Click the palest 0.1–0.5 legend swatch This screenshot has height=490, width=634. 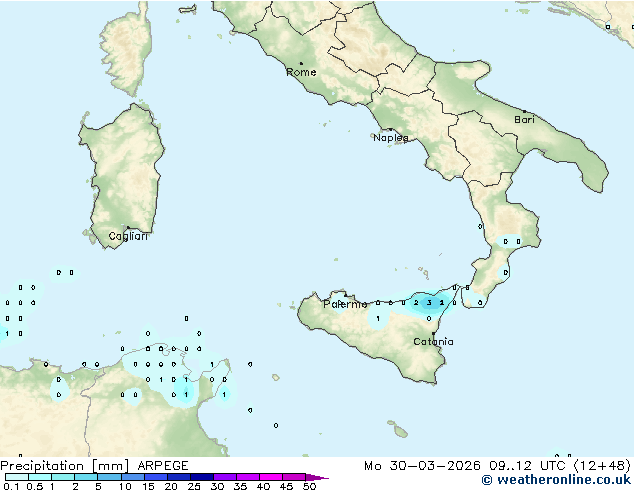pyautogui.click(x=17, y=477)
